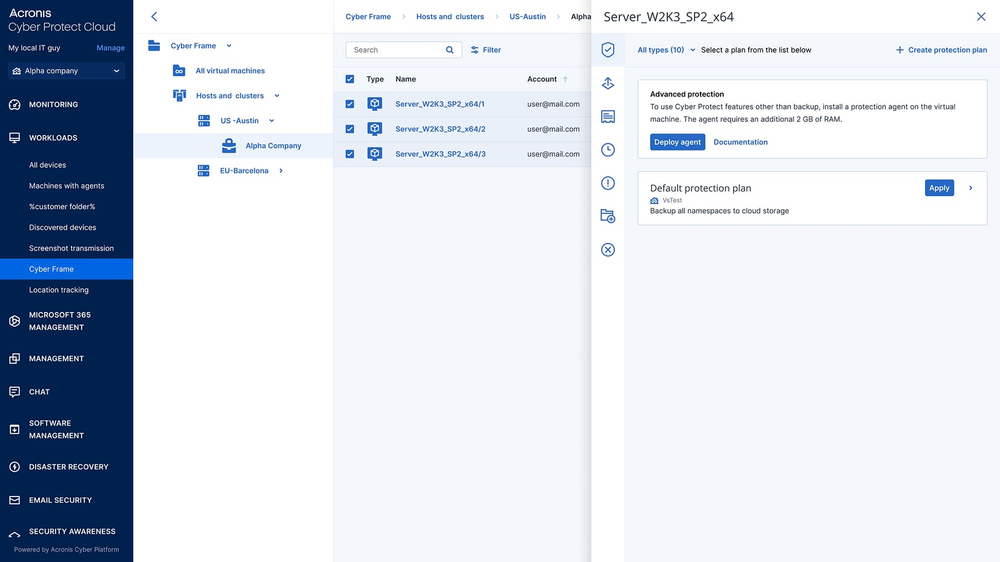Open the All types (10) dropdown
The width and height of the screenshot is (1000, 562).
pos(666,50)
